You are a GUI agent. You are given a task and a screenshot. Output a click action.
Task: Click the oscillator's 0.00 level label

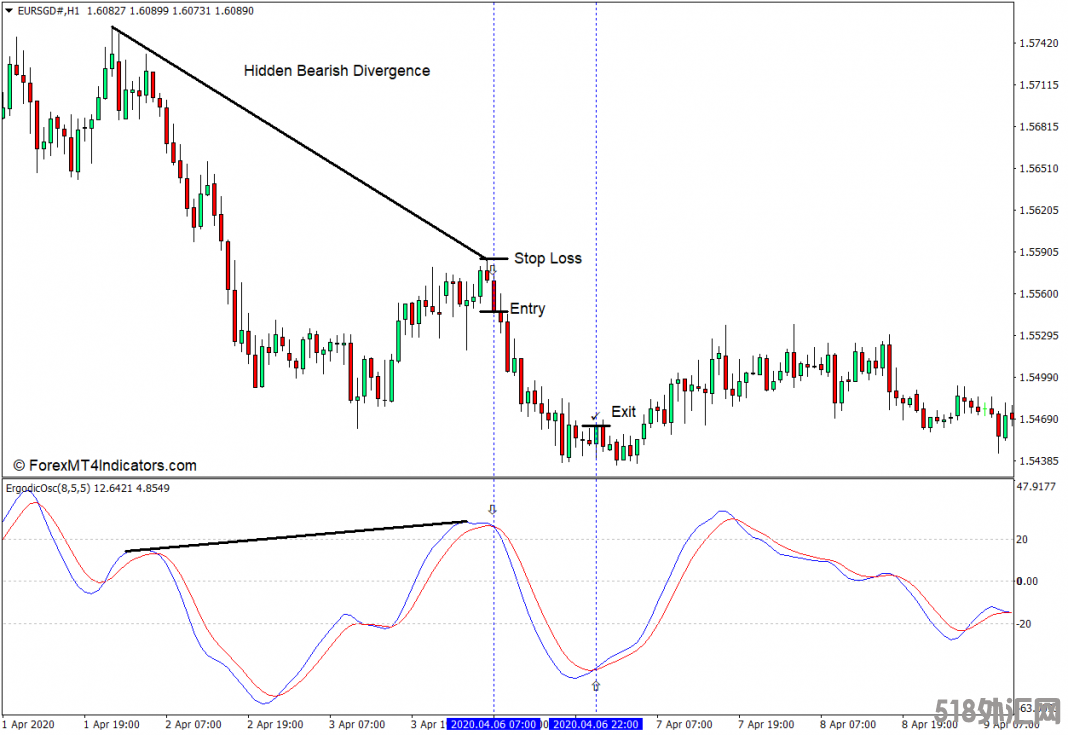click(x=1028, y=581)
